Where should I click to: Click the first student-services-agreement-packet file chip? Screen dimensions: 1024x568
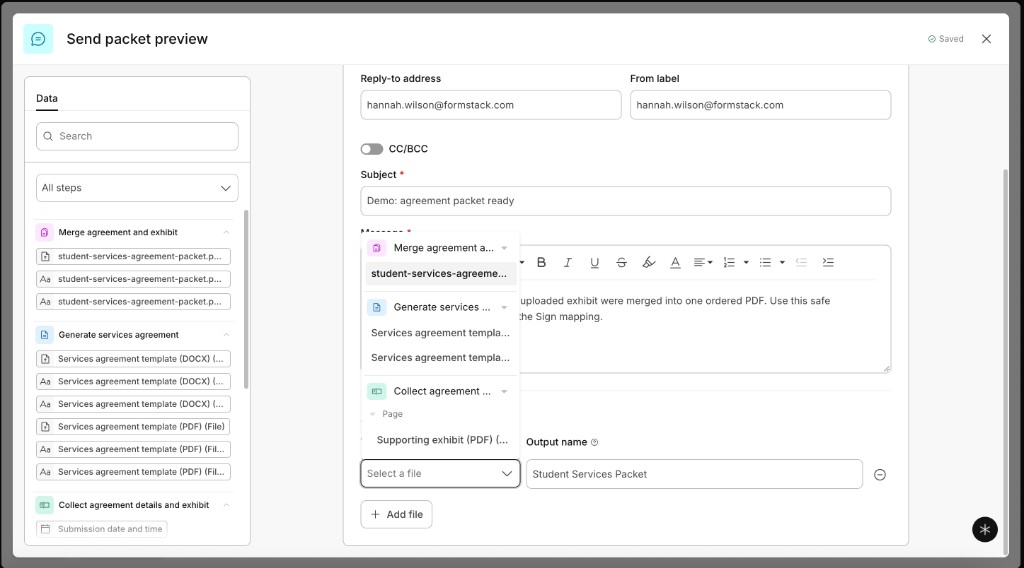coord(133,257)
